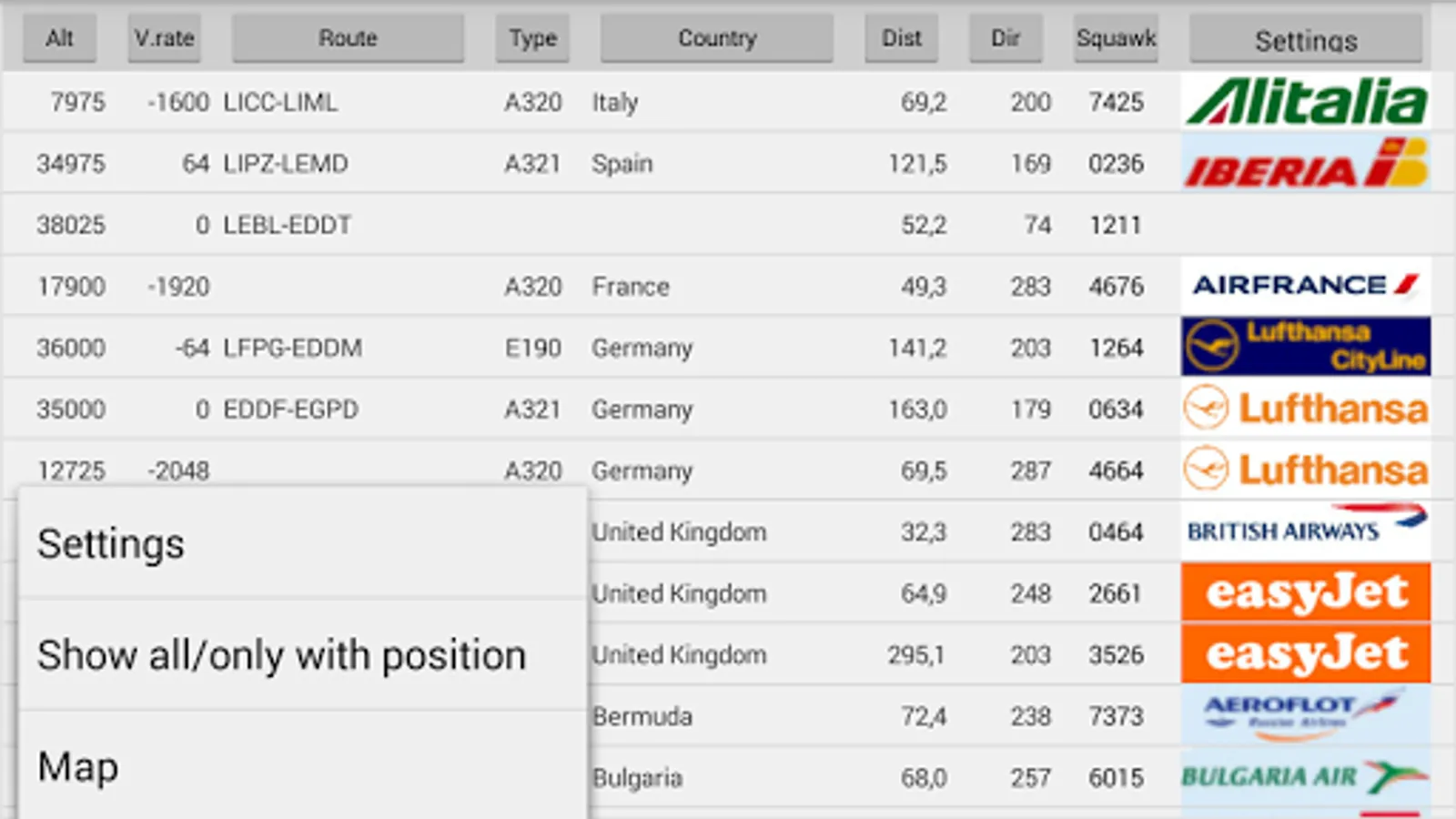Sort list by V.rate column header
1456x819 pixels.
pos(164,38)
